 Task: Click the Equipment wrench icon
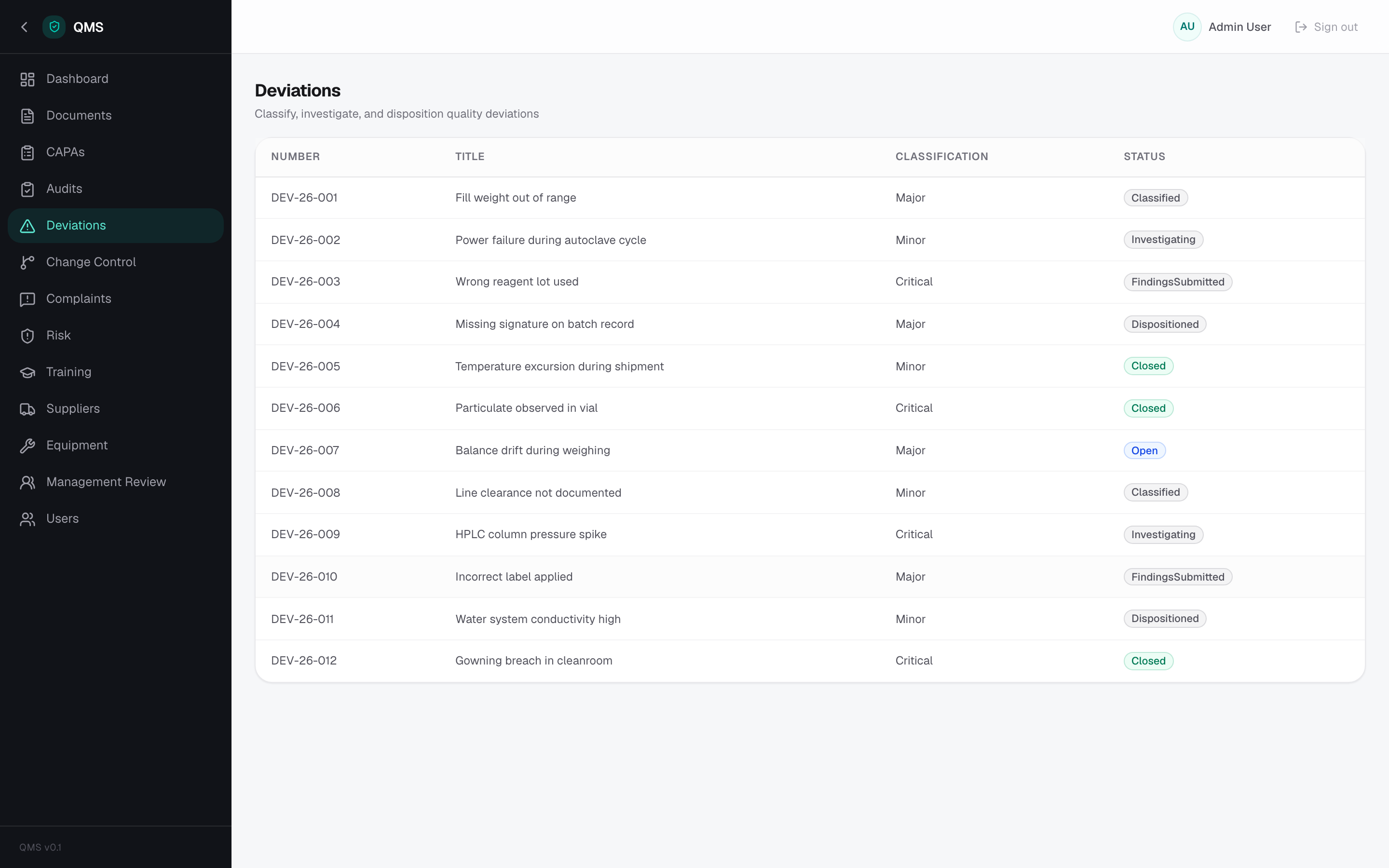27,446
